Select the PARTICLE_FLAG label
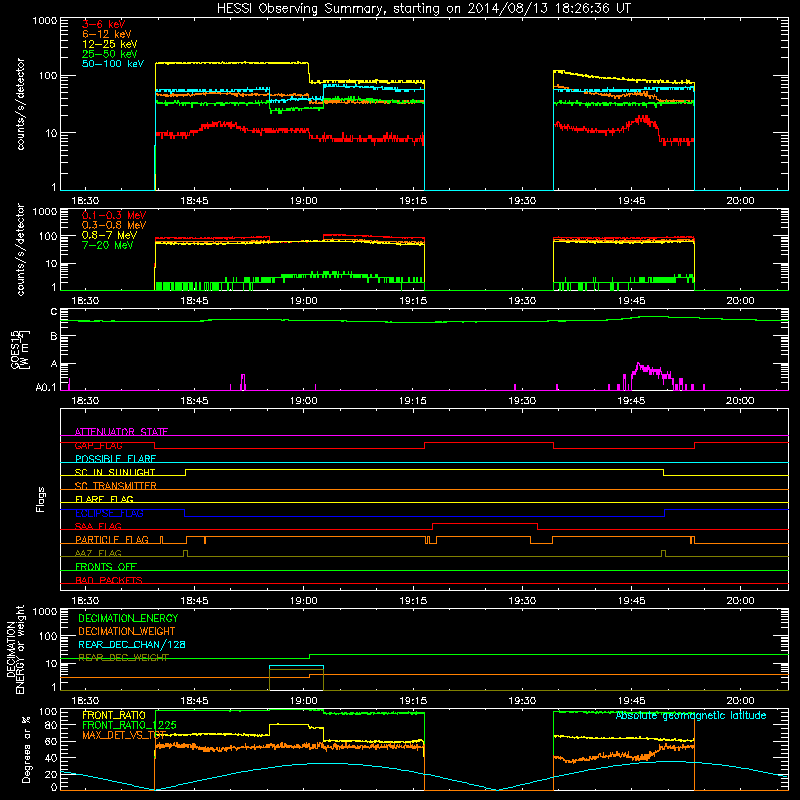 112,540
